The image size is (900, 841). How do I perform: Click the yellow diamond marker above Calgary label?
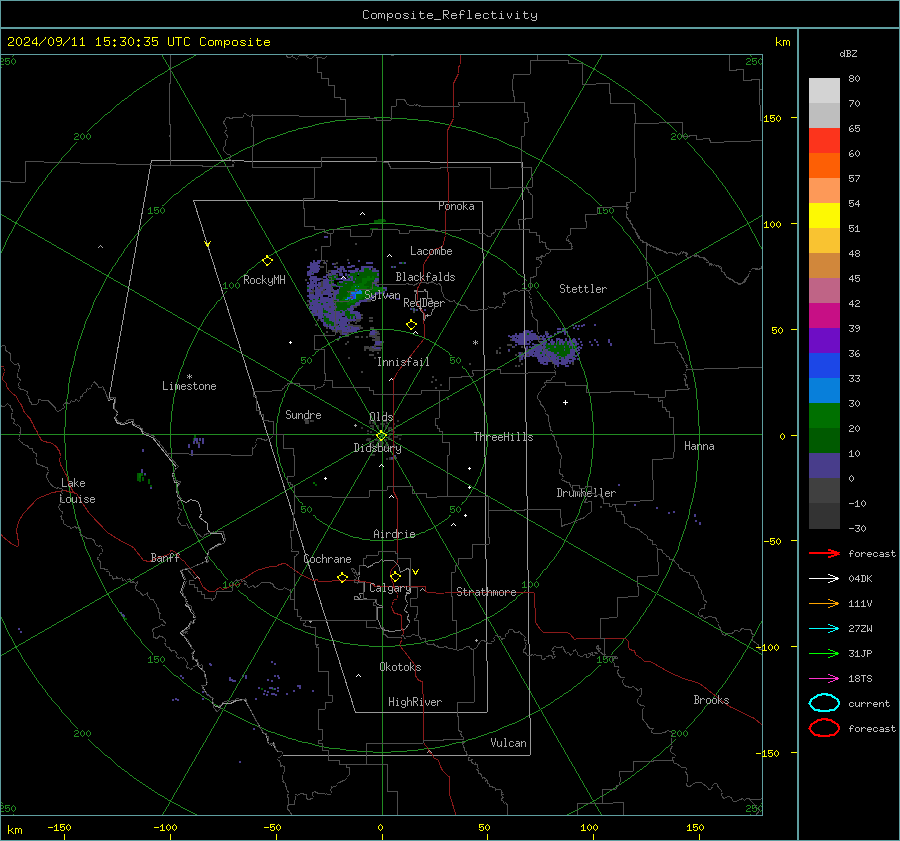[395, 576]
